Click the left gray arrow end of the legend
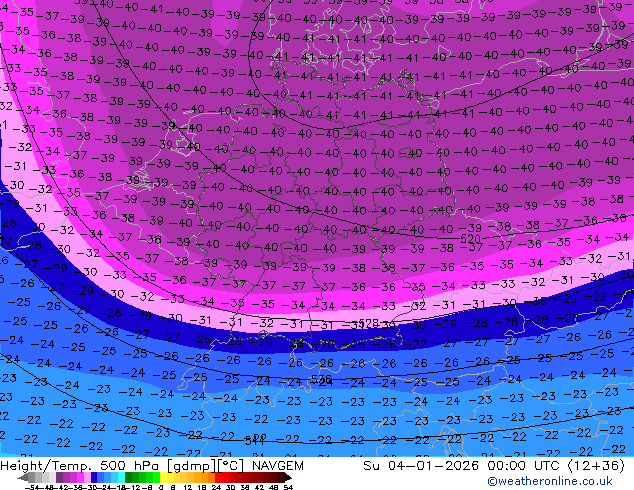Screen dimensions: 634x490 pos(23,477)
